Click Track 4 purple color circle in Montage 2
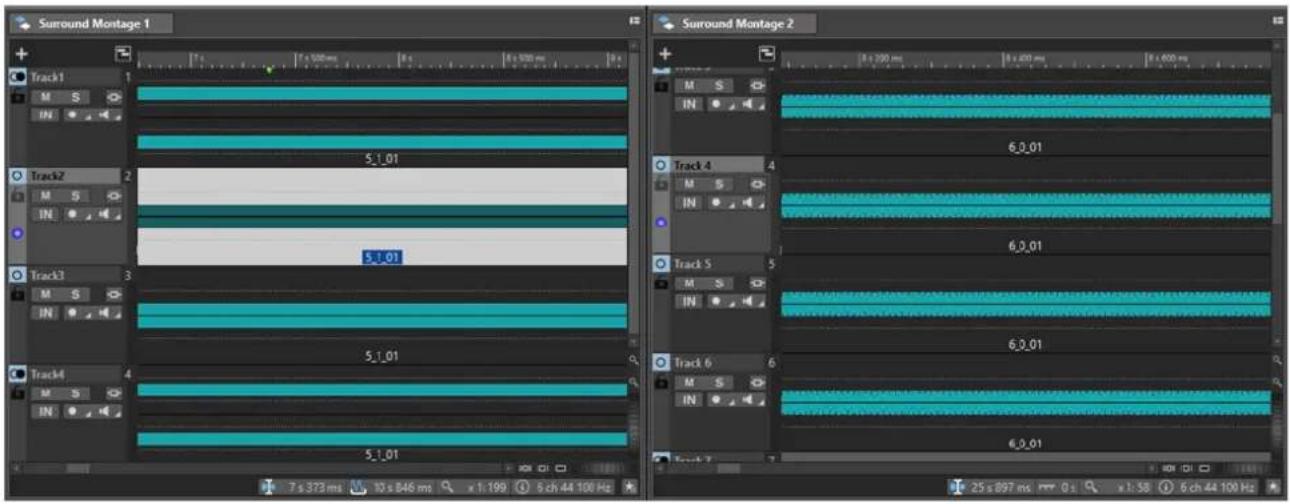This screenshot has width=1290, height=504. (661, 222)
